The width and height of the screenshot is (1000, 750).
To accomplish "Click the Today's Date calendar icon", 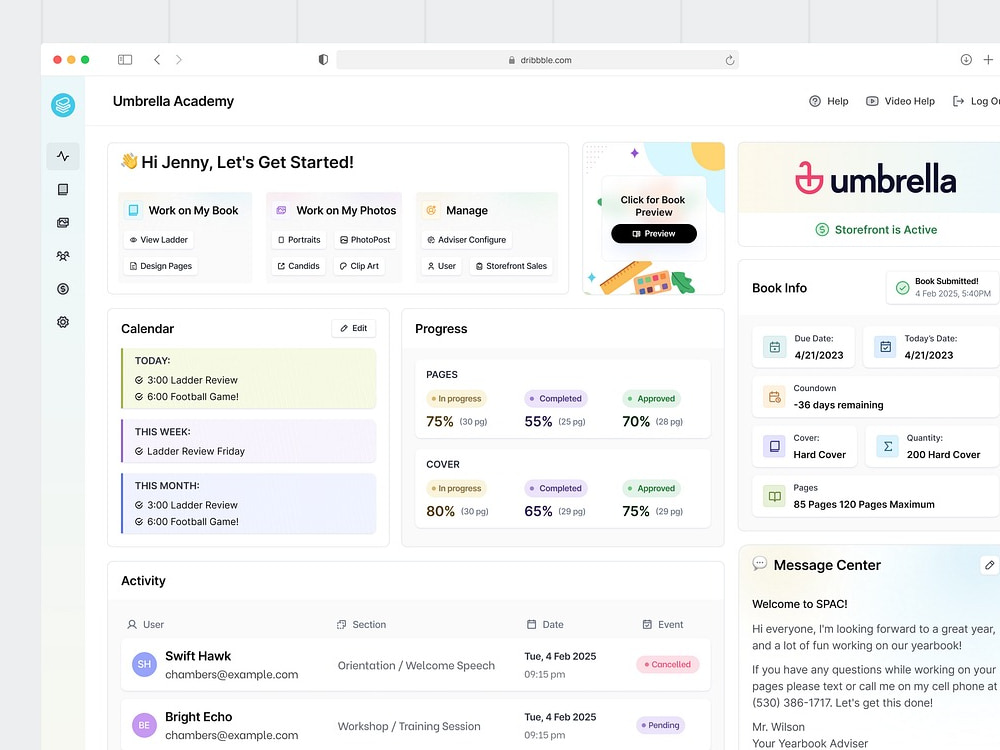I will coord(885,347).
